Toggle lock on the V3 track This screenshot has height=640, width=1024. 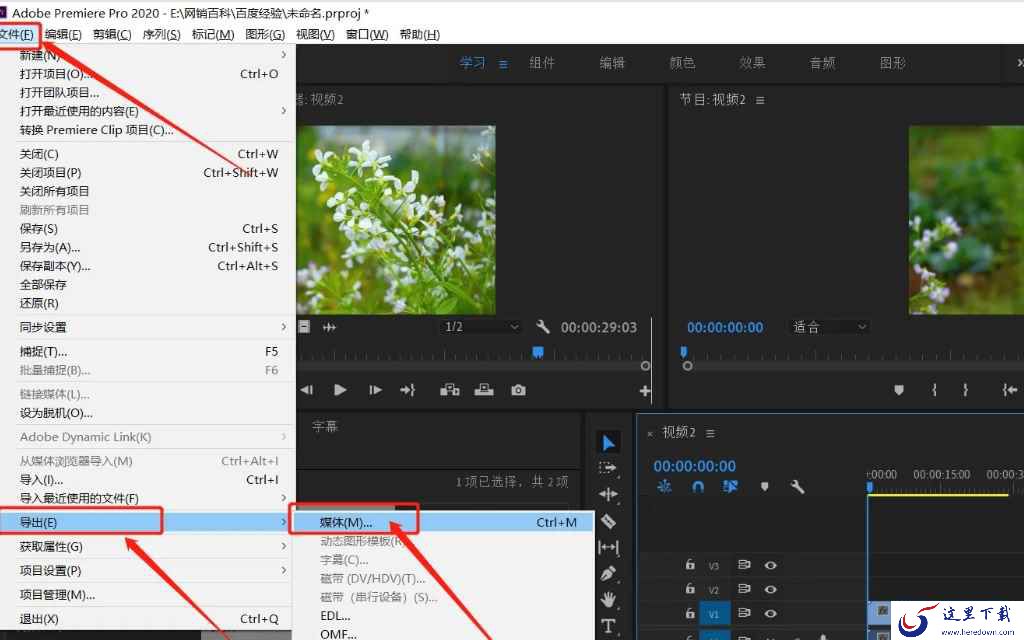click(690, 564)
